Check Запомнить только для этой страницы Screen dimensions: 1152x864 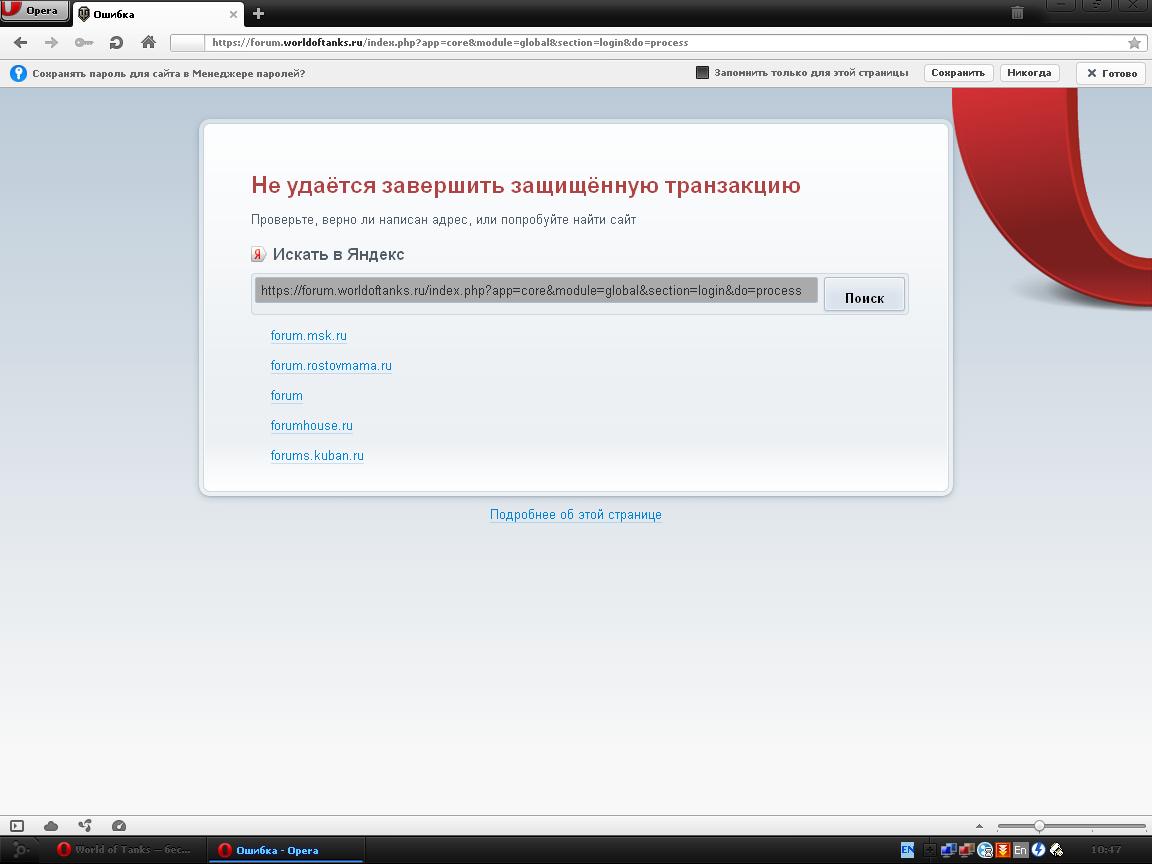click(x=702, y=72)
